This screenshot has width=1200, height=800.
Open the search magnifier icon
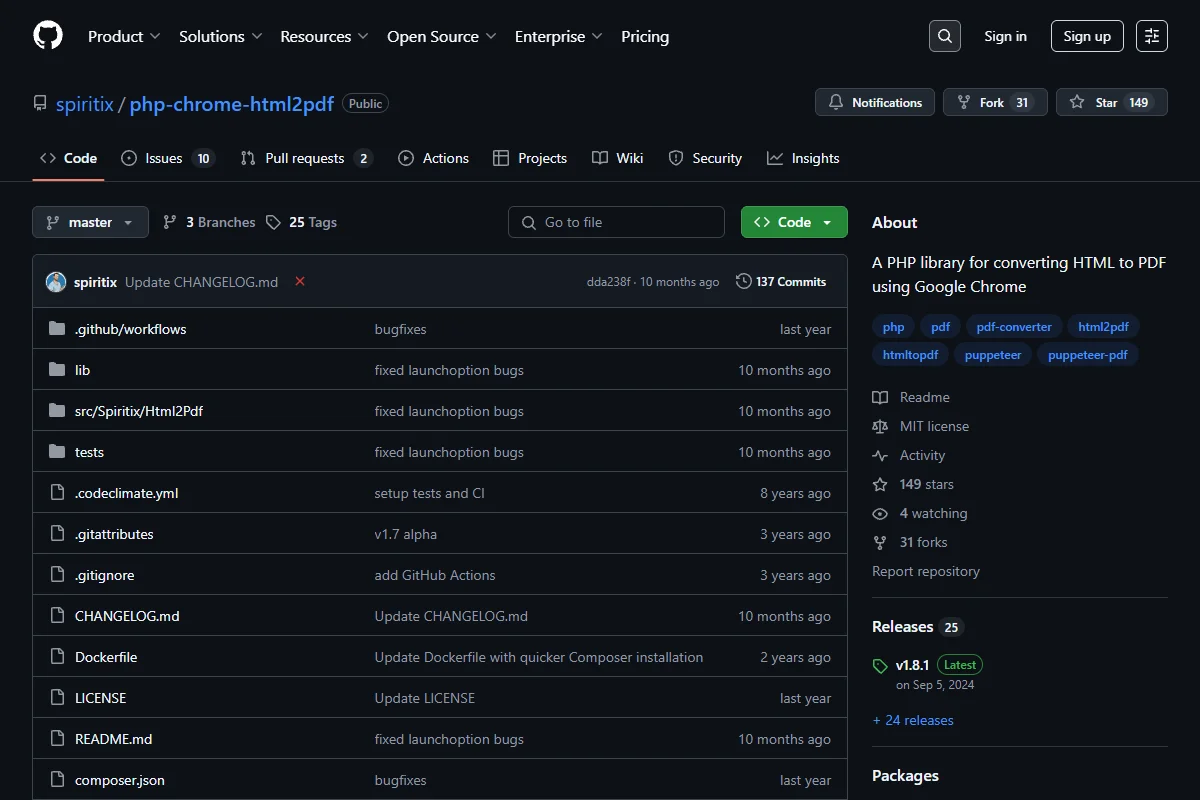click(944, 36)
